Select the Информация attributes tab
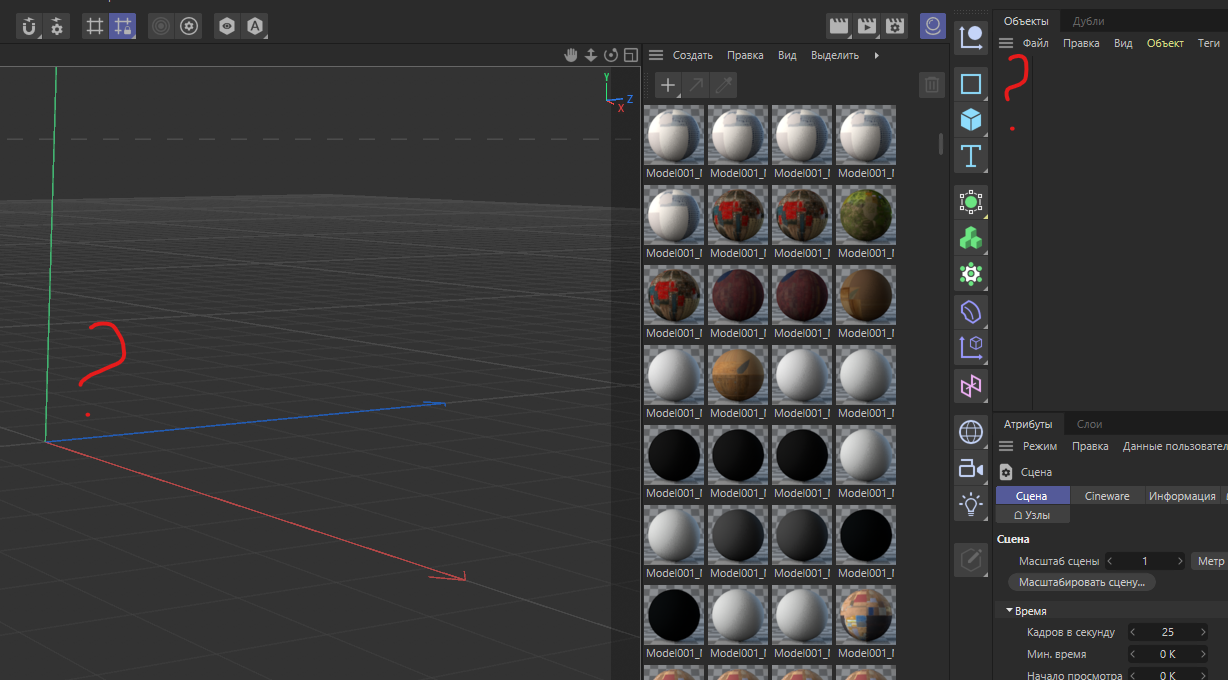The height and width of the screenshot is (680, 1228). pos(1182,496)
